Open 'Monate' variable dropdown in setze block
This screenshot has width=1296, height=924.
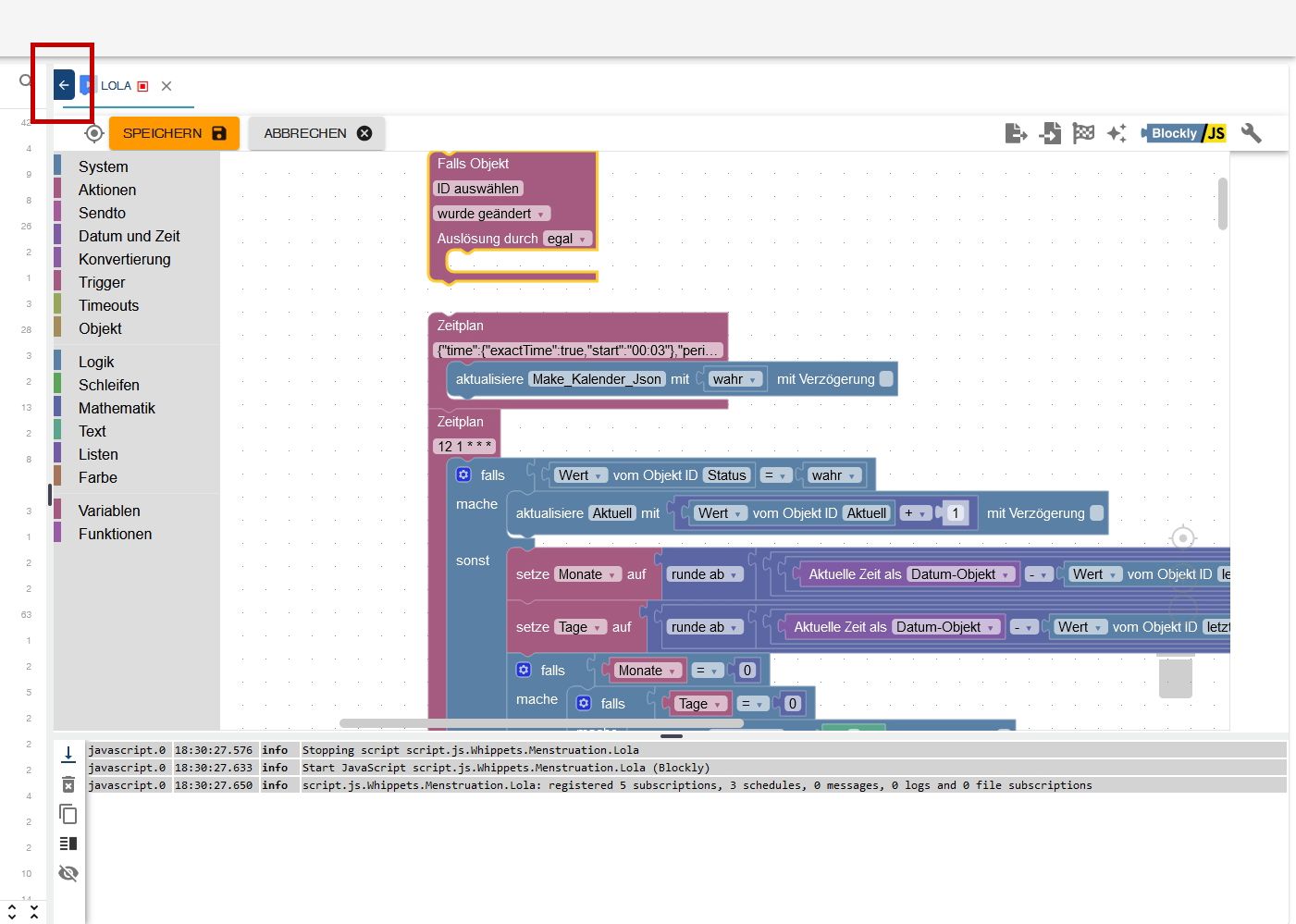coord(587,574)
